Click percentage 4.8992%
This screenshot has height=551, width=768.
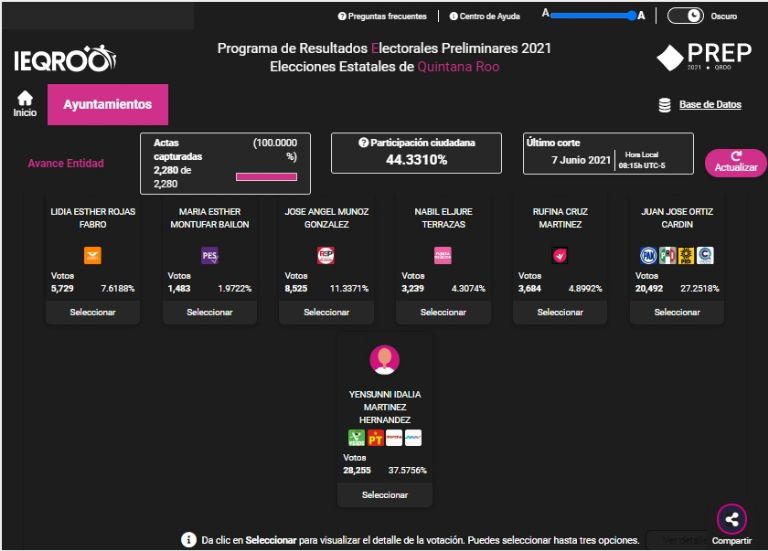[585, 288]
